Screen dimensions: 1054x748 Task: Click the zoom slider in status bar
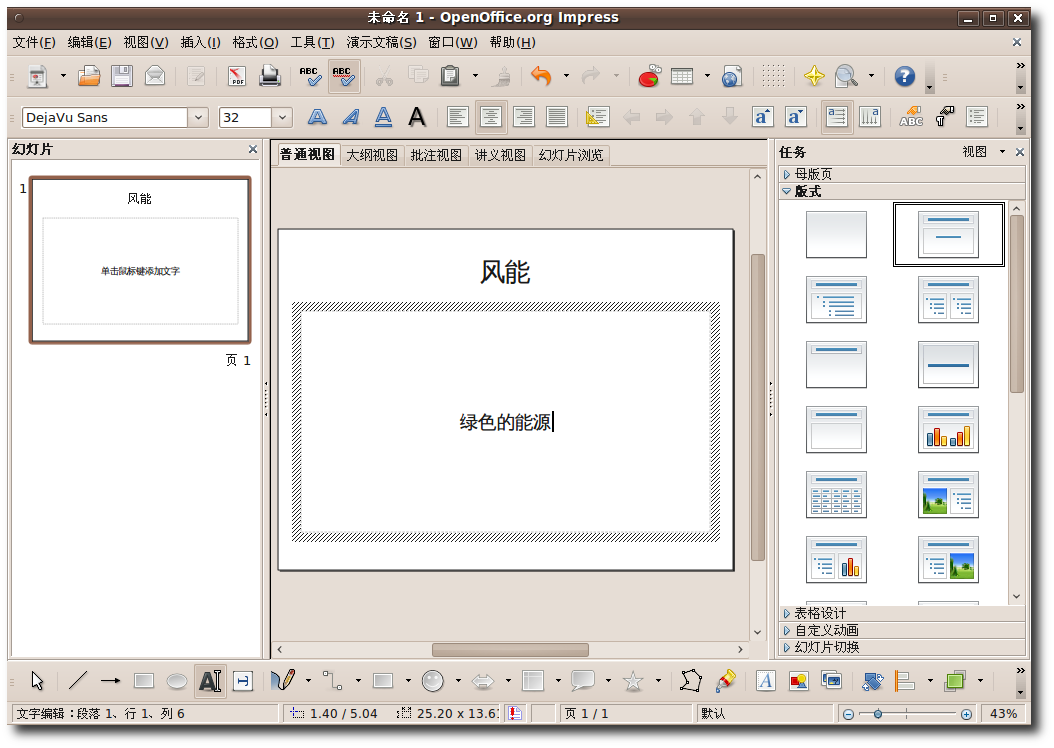pyautogui.click(x=878, y=714)
